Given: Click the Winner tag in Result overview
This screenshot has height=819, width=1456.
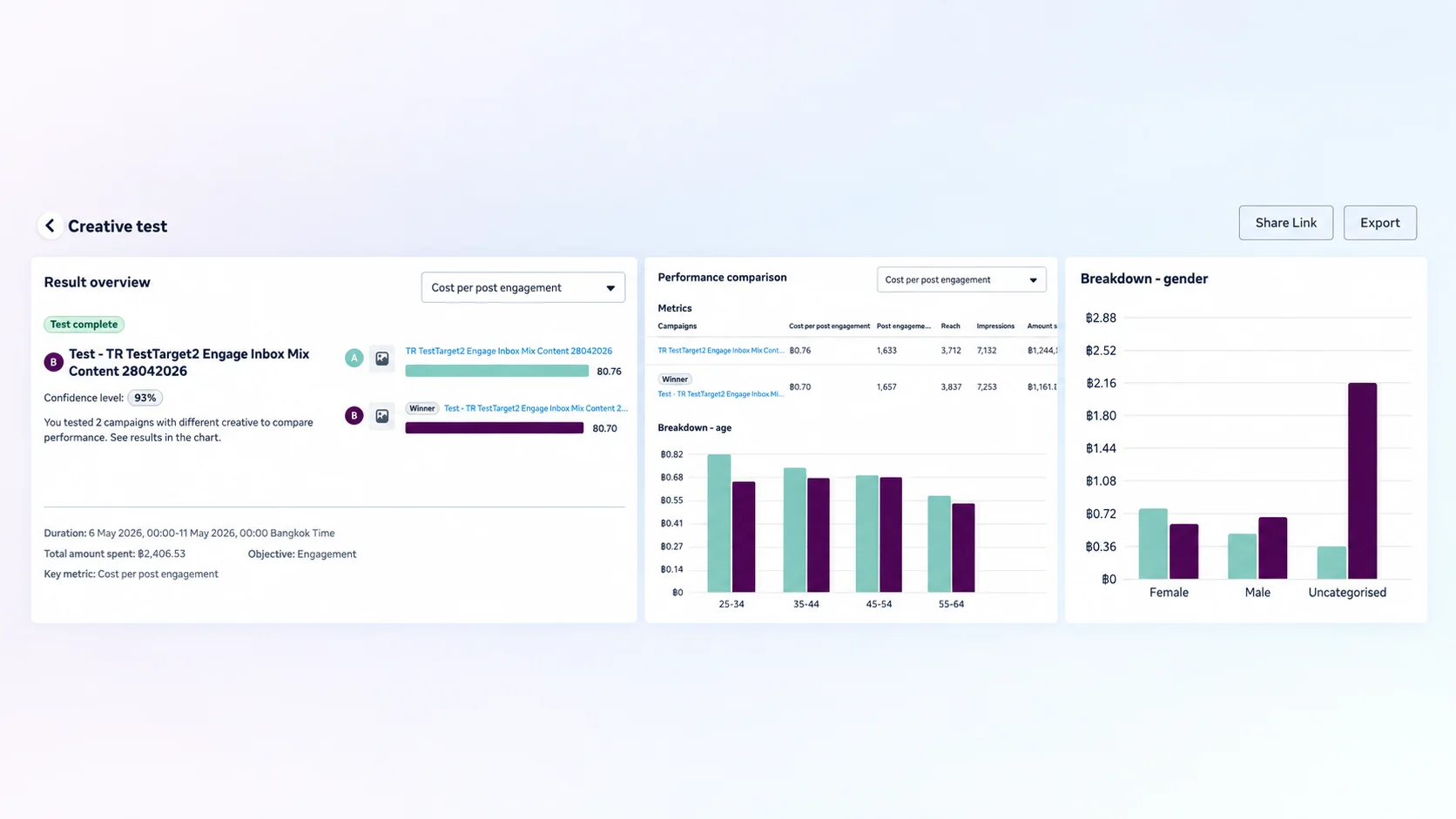Looking at the screenshot, I should 421,408.
